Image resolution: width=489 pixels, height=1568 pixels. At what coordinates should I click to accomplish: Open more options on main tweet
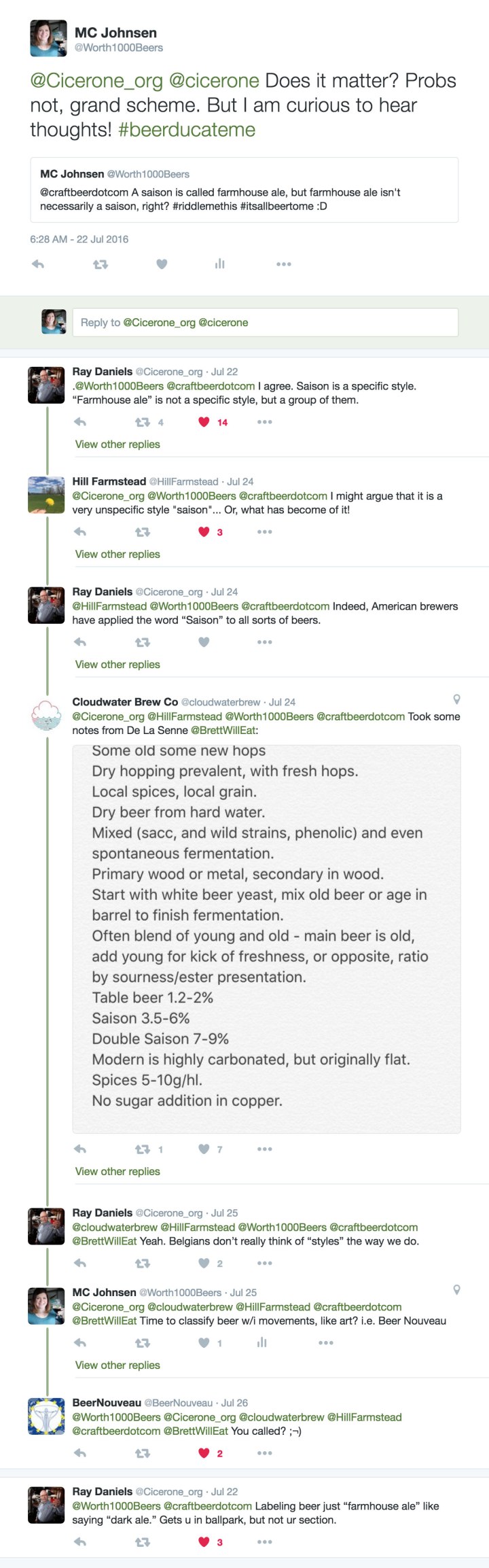(x=283, y=264)
